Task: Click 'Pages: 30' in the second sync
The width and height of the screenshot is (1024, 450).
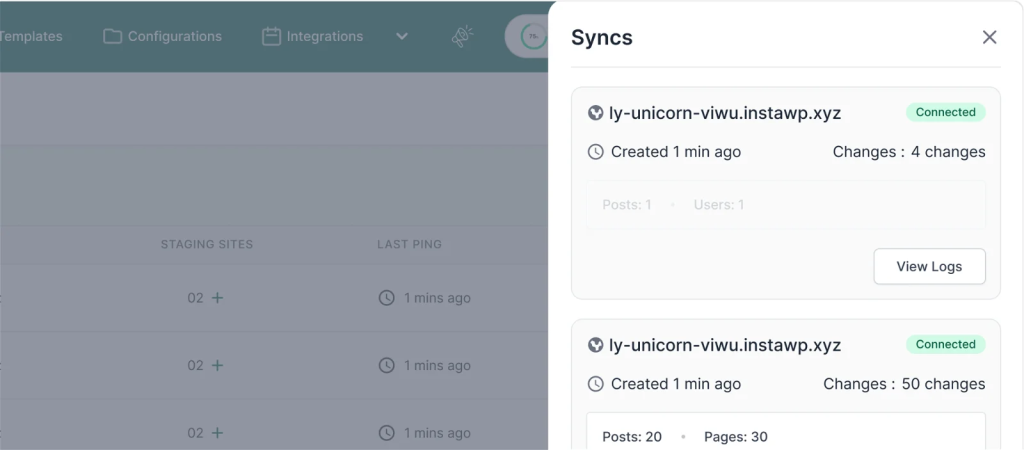Action: click(736, 437)
